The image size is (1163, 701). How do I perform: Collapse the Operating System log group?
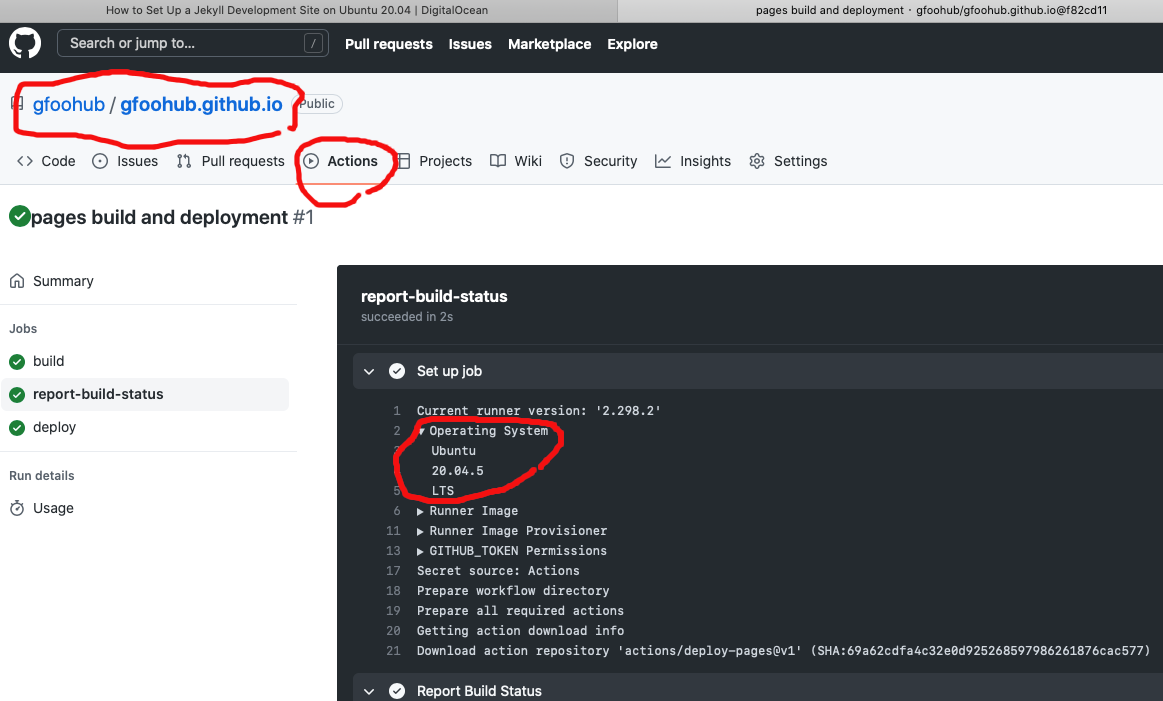422,431
